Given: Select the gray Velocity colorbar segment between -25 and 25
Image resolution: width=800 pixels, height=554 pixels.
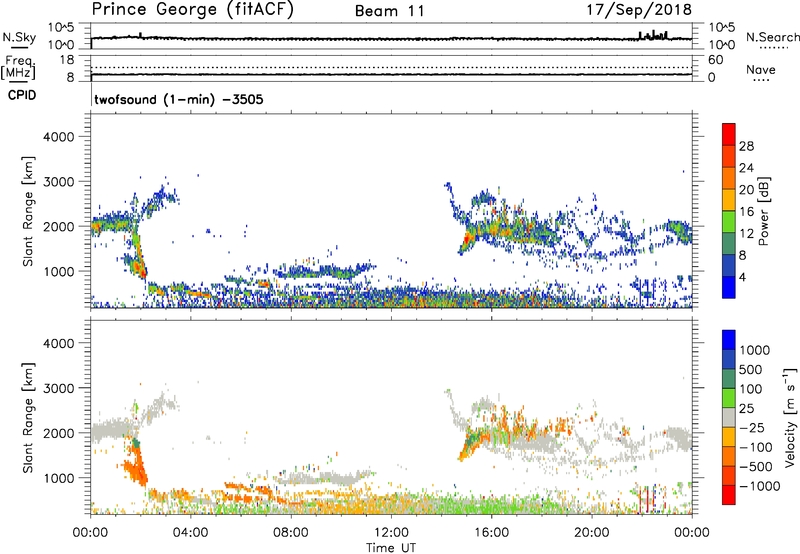Looking at the screenshot, I should point(729,417).
